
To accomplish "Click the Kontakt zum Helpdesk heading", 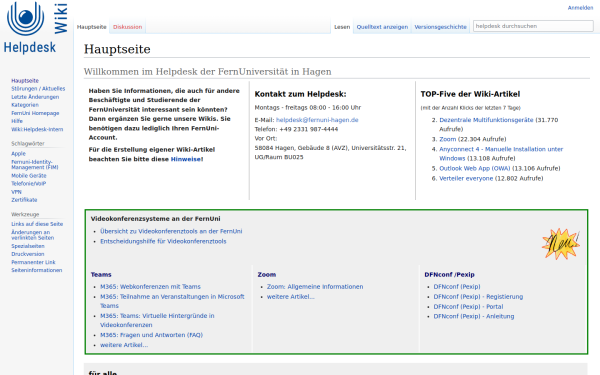I will tap(300, 94).
